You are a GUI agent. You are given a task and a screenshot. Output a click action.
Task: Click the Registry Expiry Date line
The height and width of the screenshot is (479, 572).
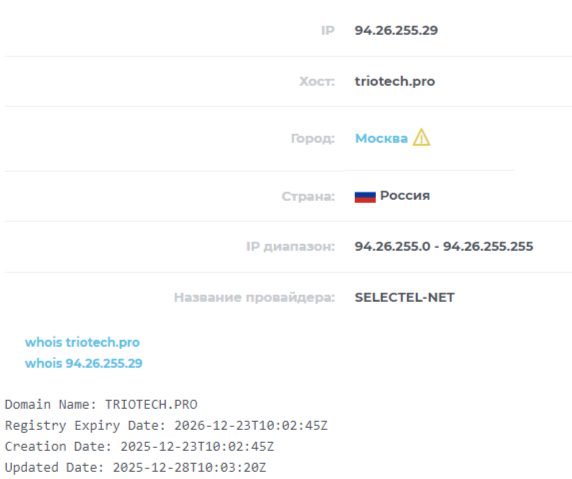point(166,426)
